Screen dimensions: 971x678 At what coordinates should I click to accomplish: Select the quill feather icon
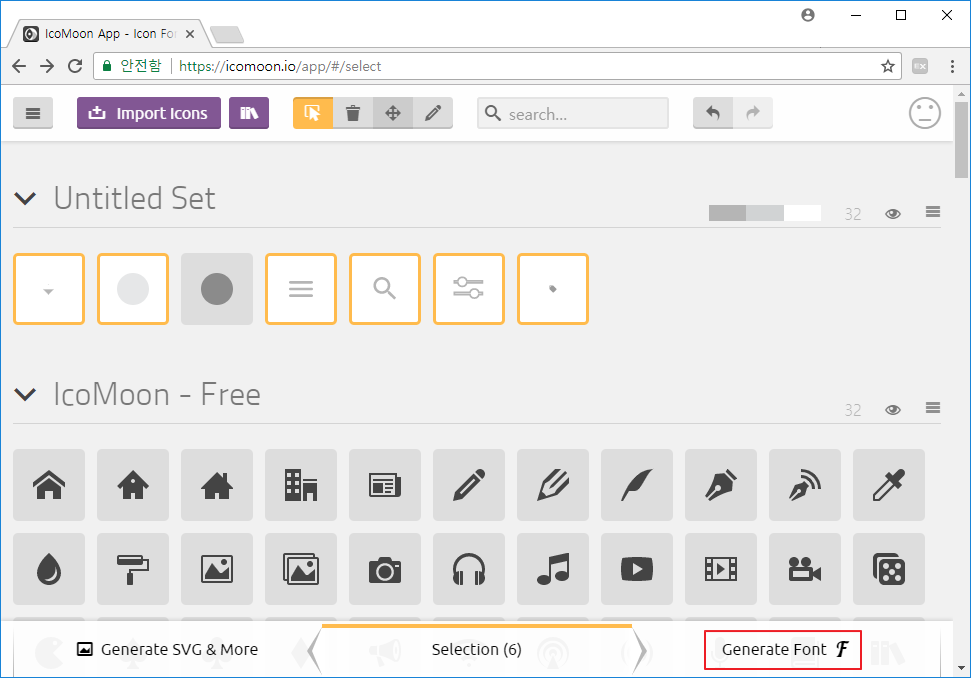637,485
